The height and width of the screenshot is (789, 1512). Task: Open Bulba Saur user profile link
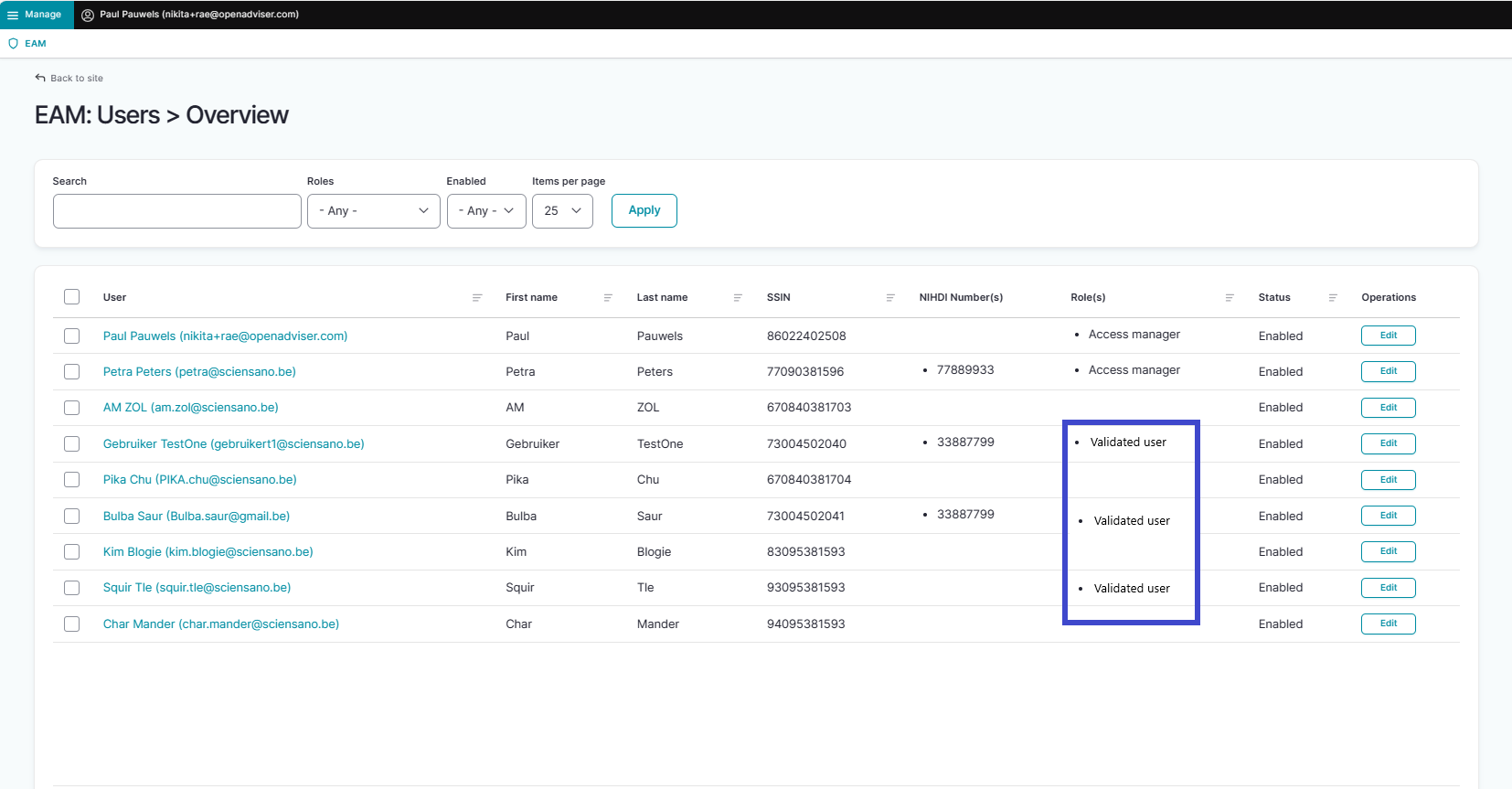[197, 517]
